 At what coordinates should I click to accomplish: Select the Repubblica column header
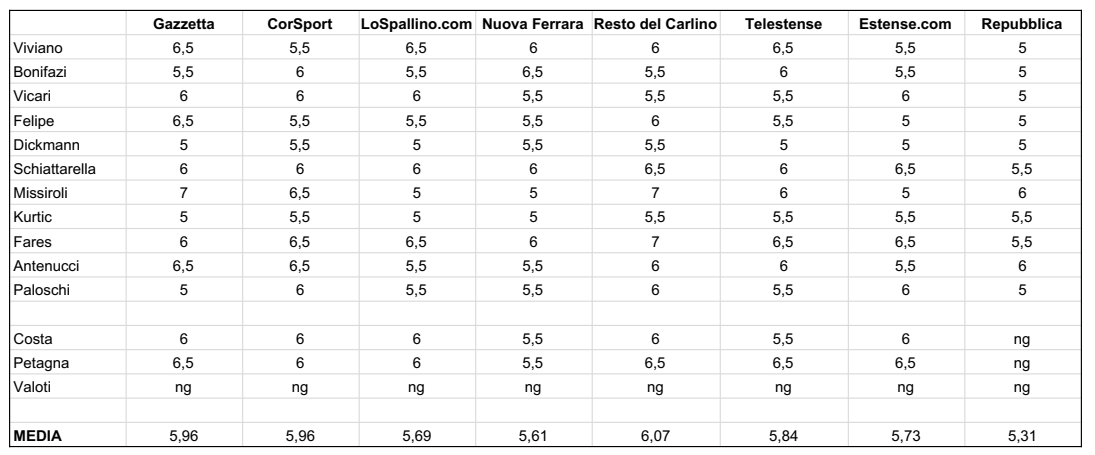[1018, 23]
